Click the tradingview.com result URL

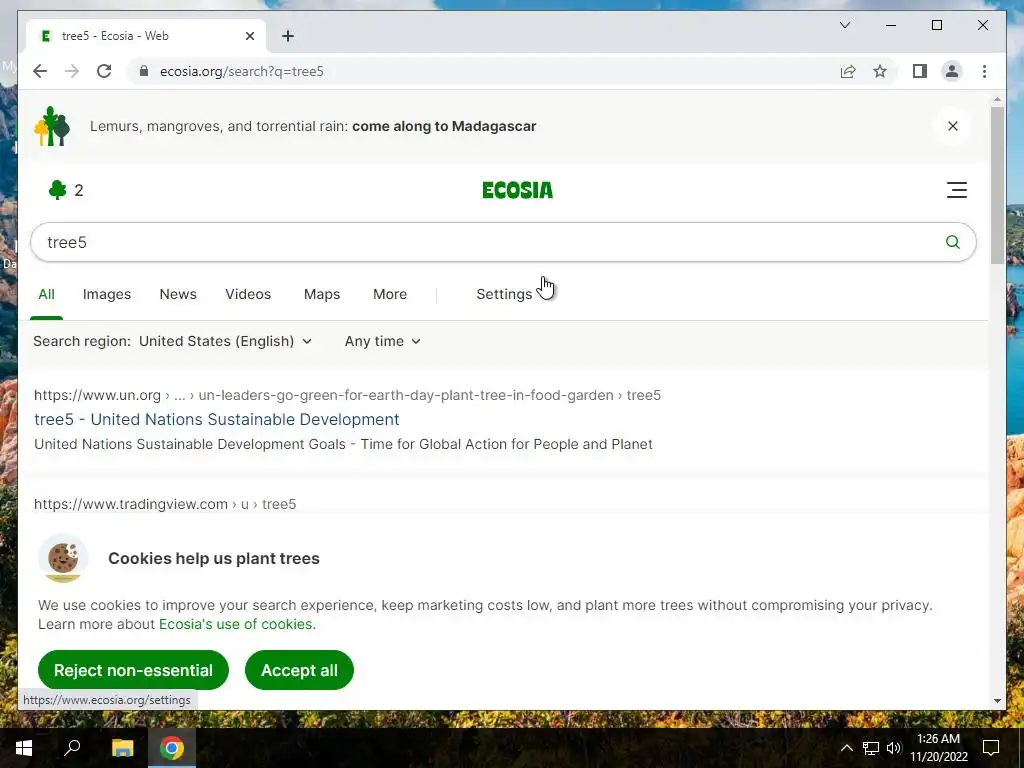pyautogui.click(x=165, y=504)
